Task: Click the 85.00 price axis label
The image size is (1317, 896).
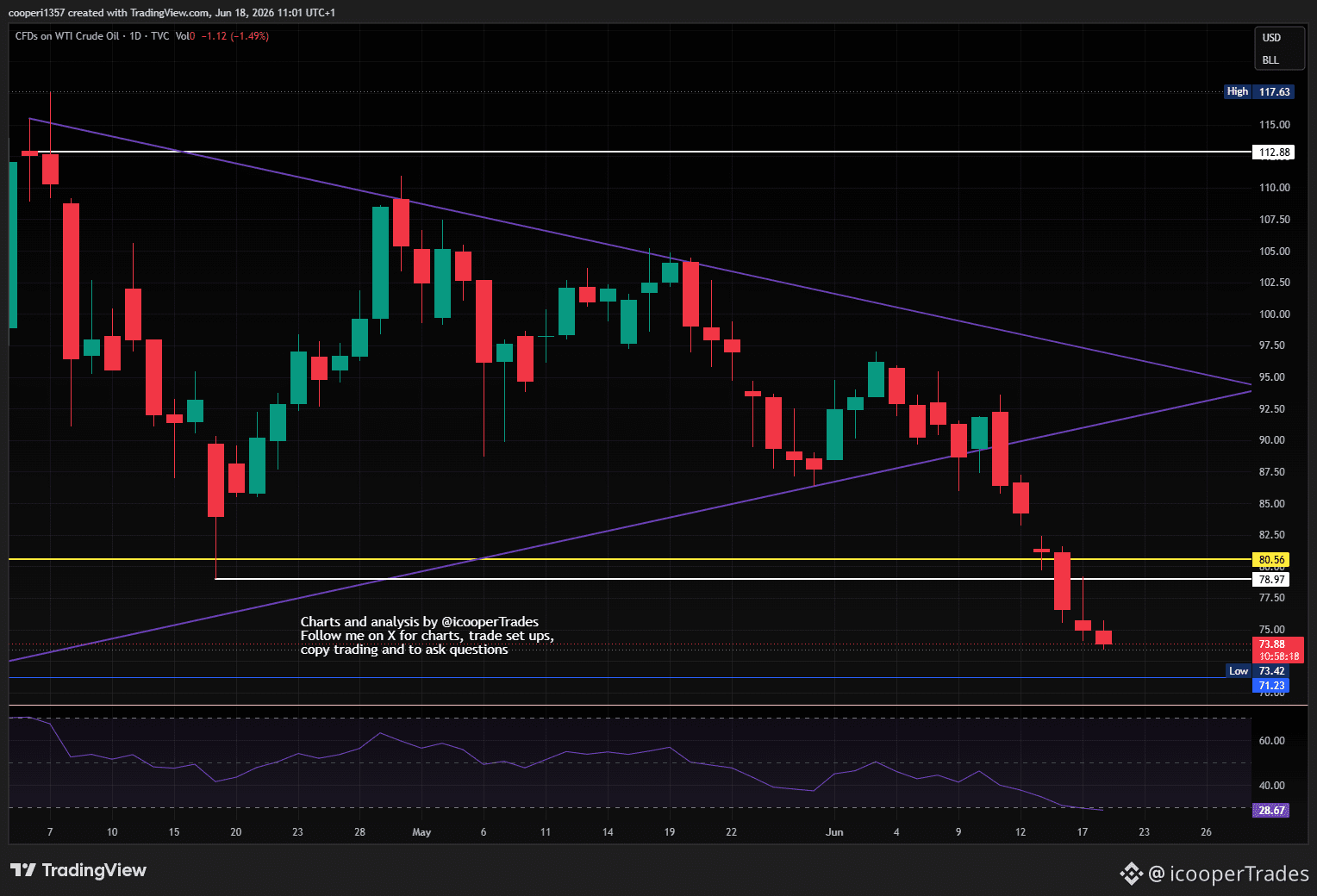Action: (x=1271, y=504)
